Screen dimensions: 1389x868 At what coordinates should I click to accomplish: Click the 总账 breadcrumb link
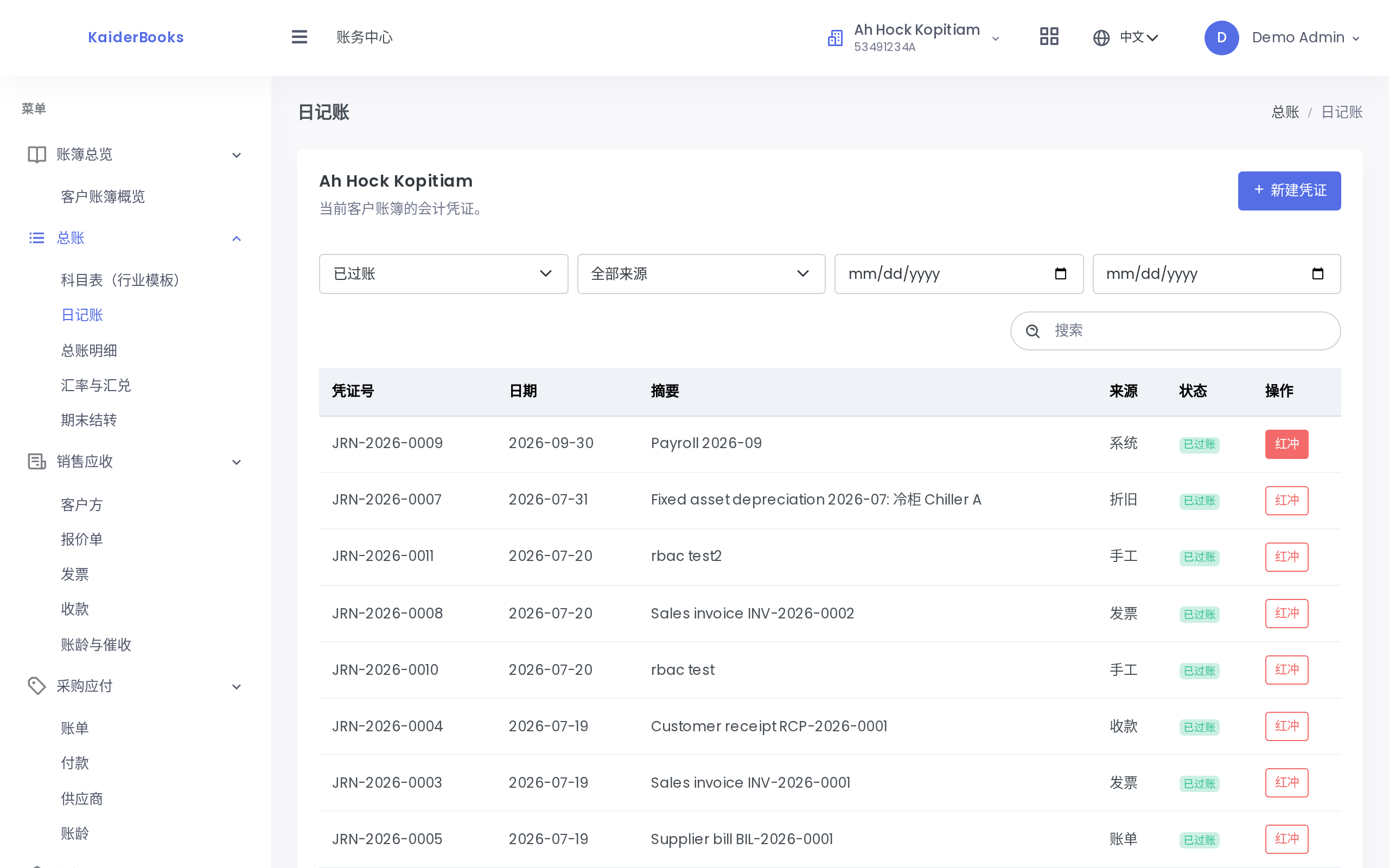(1285, 112)
